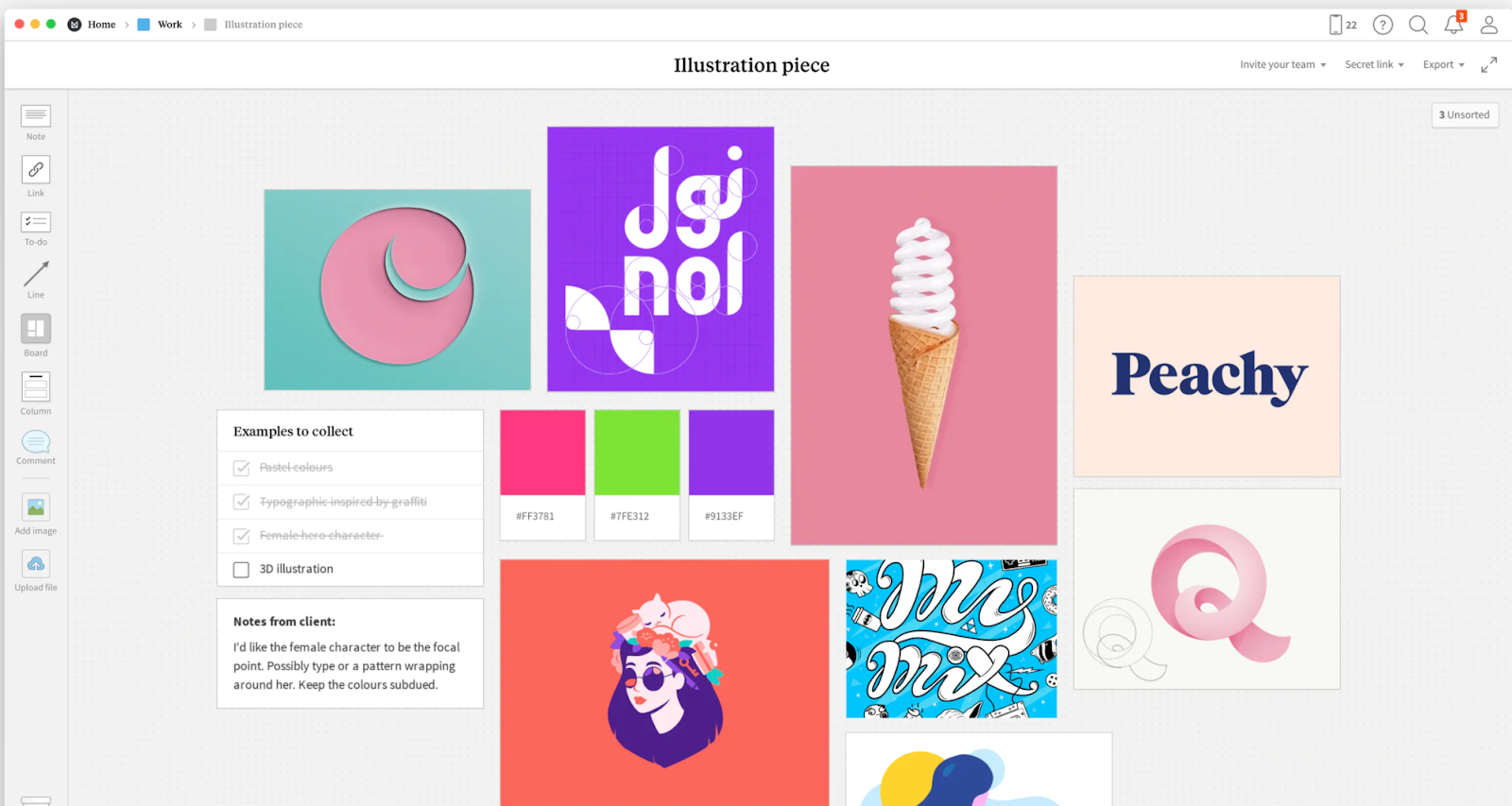Image resolution: width=1512 pixels, height=806 pixels.
Task: Uncheck the Female hero character item
Action: (x=241, y=536)
